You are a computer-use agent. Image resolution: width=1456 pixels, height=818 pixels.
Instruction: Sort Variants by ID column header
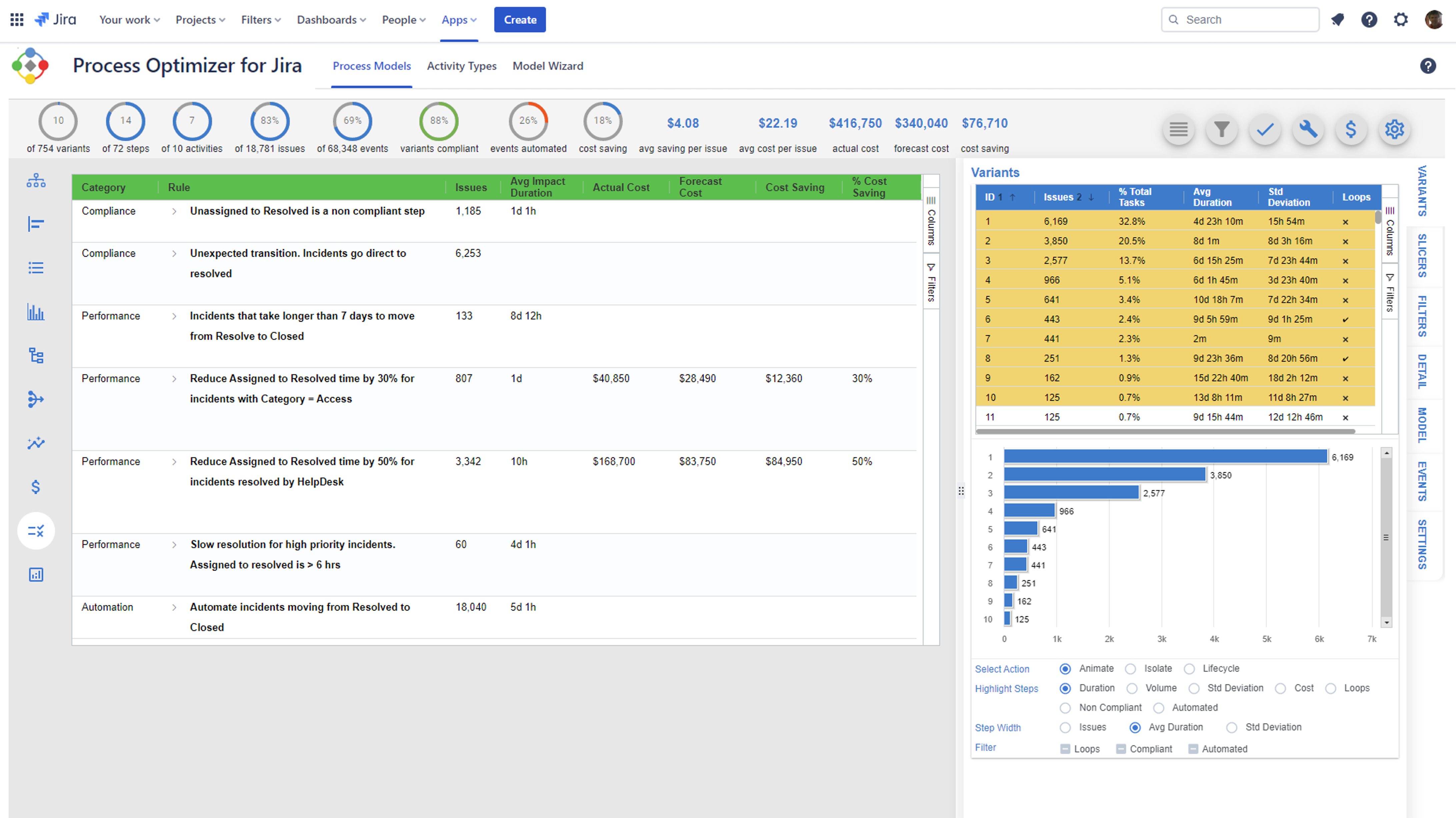[1001, 197]
